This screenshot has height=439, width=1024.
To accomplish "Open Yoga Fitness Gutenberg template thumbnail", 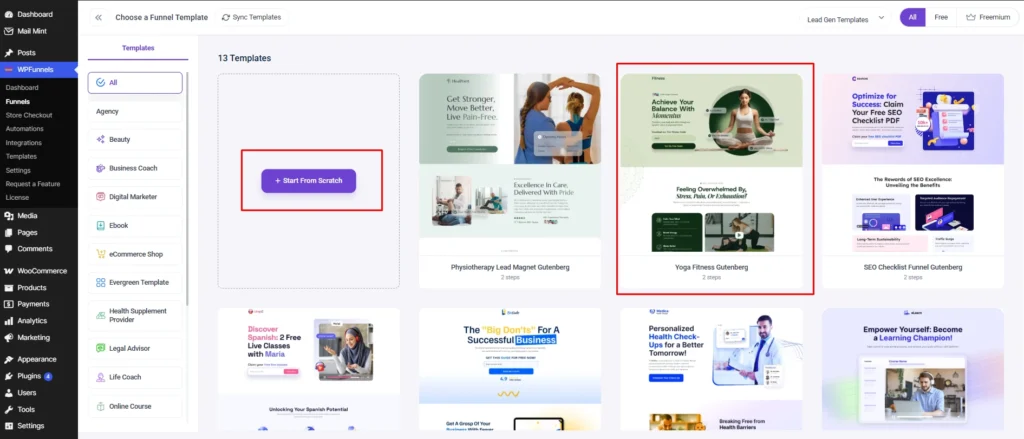I will coord(711,164).
